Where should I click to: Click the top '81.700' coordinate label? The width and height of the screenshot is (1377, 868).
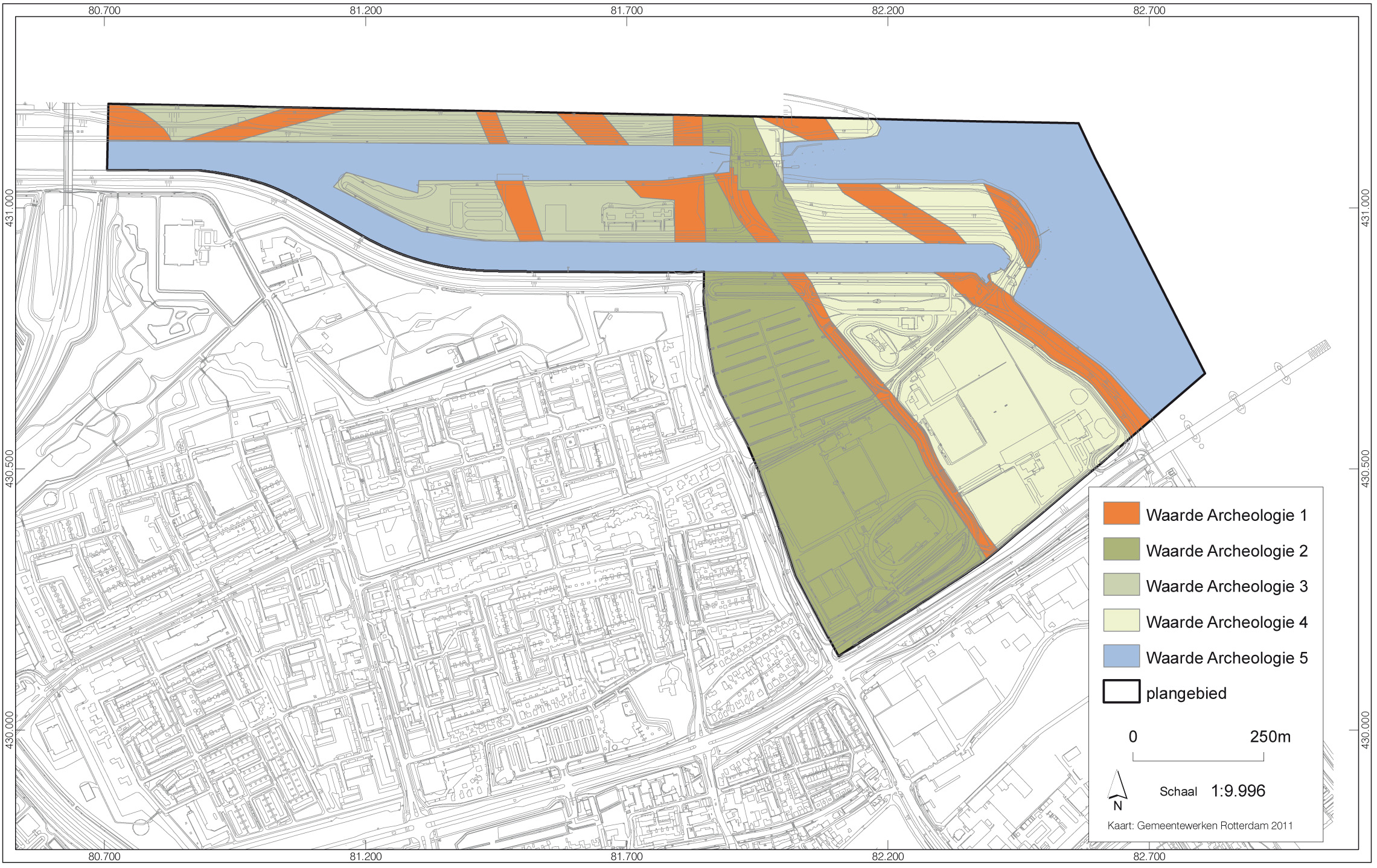tap(627, 10)
